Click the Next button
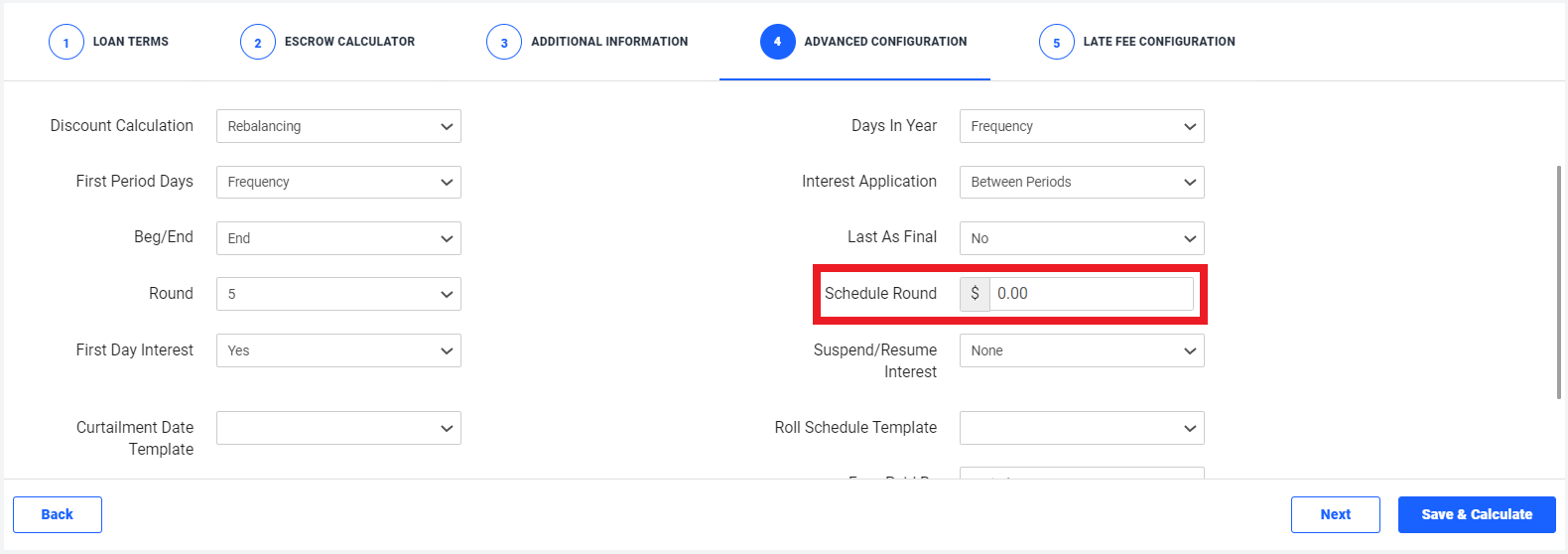 [x=1336, y=514]
